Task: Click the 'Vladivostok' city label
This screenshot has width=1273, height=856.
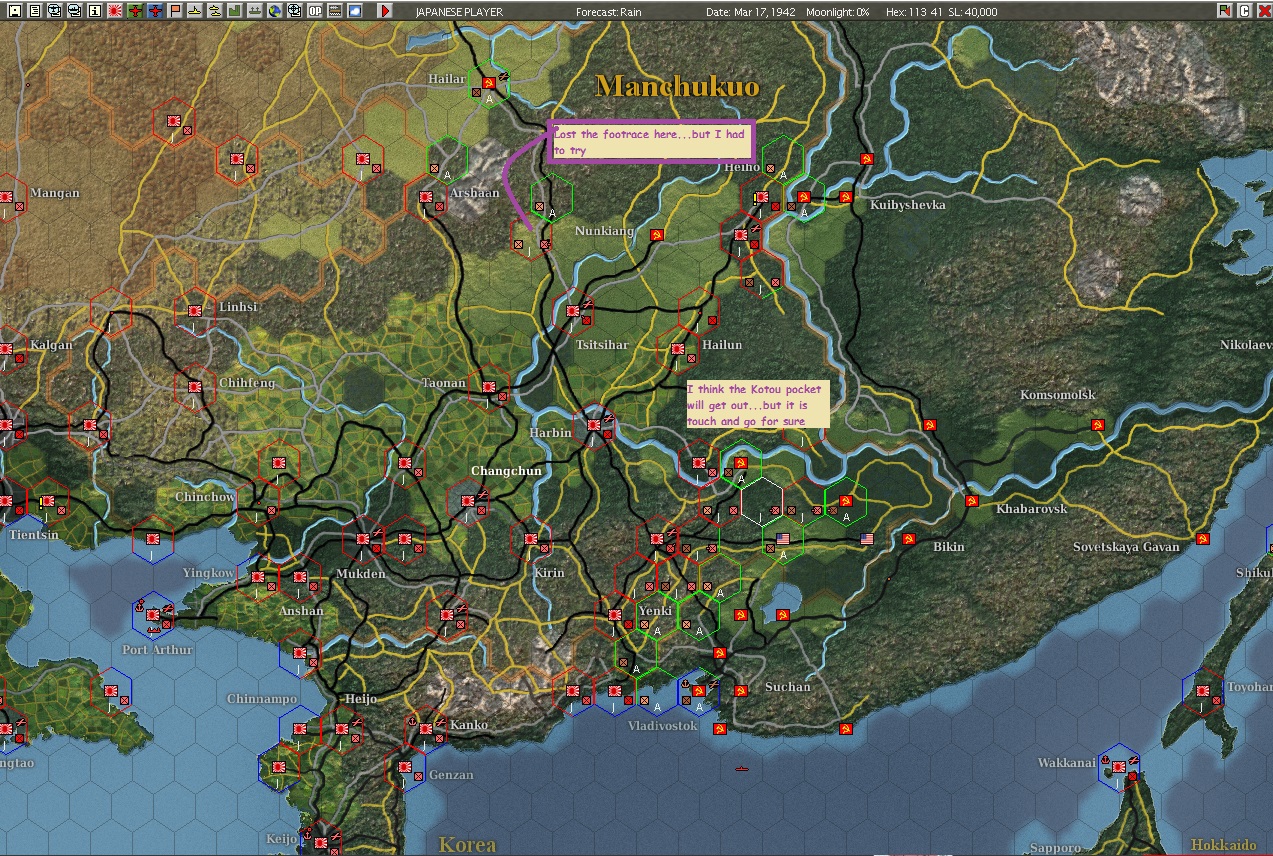Action: click(x=663, y=726)
